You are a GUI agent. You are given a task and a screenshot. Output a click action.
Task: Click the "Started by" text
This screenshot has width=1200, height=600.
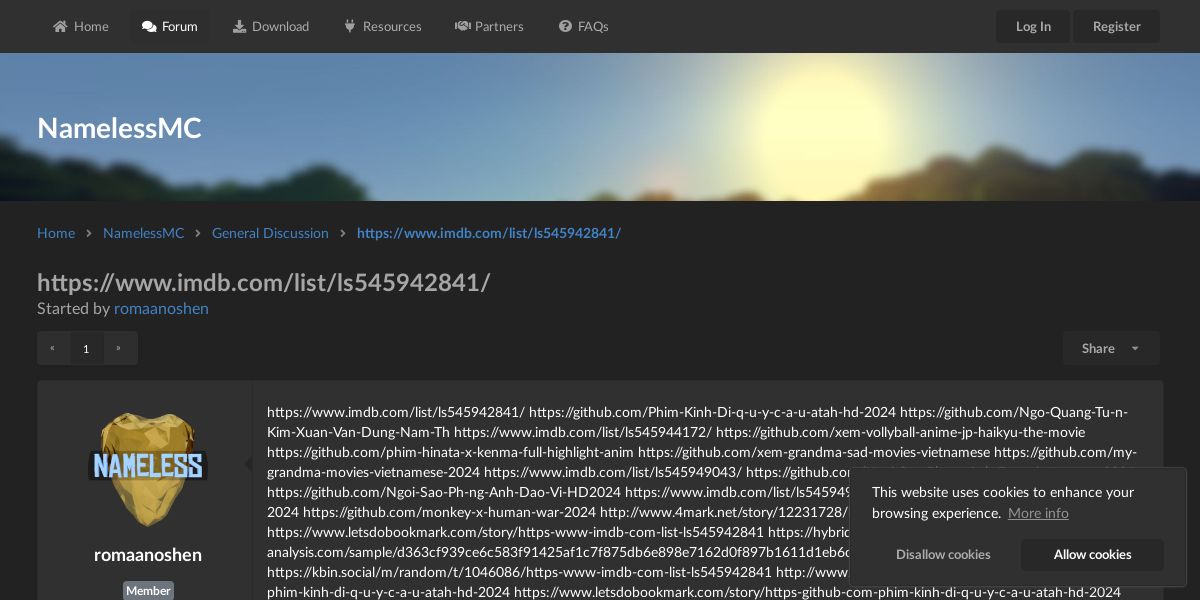pos(73,308)
